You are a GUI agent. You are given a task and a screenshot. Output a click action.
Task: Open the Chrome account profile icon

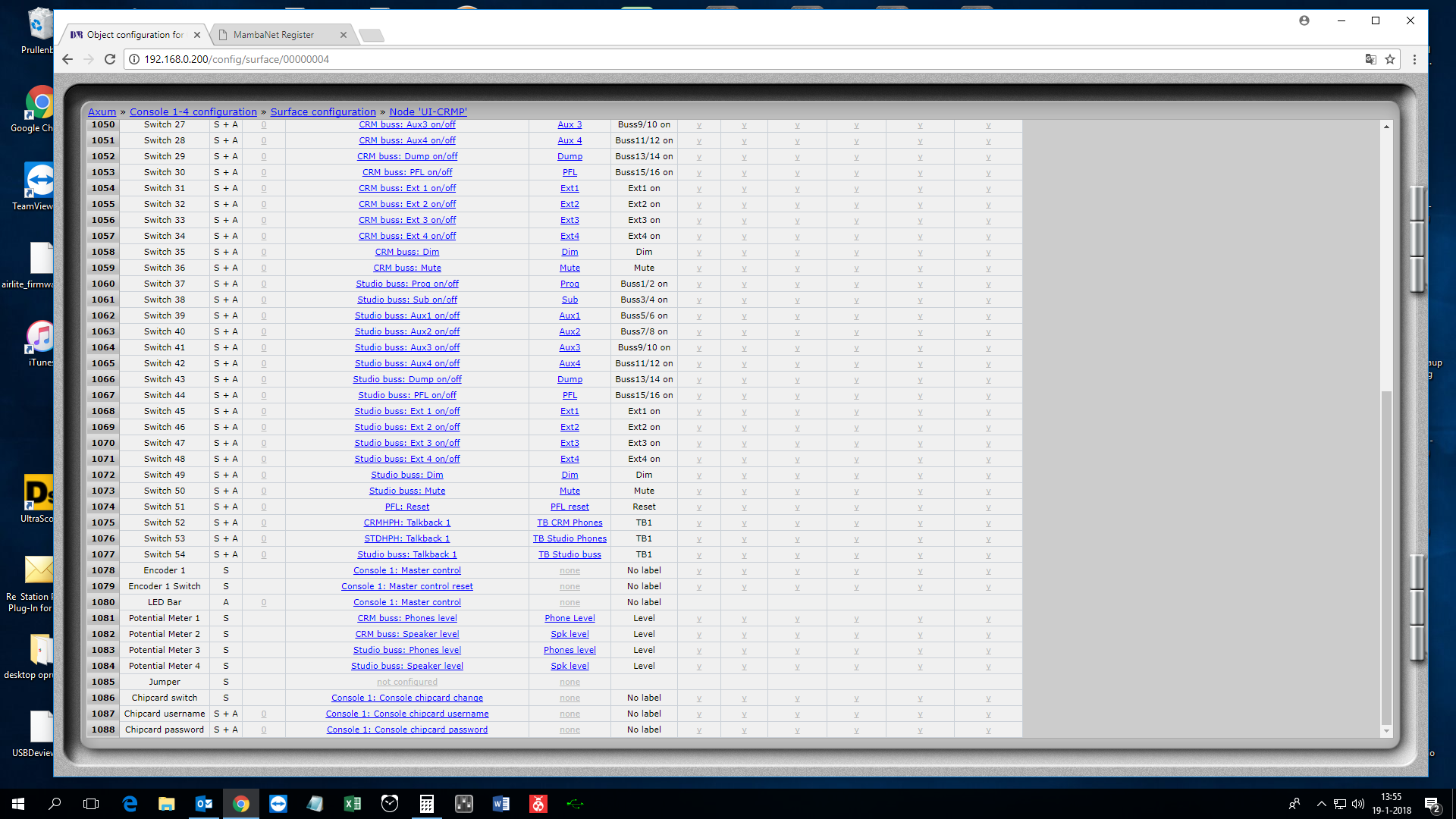1304,20
